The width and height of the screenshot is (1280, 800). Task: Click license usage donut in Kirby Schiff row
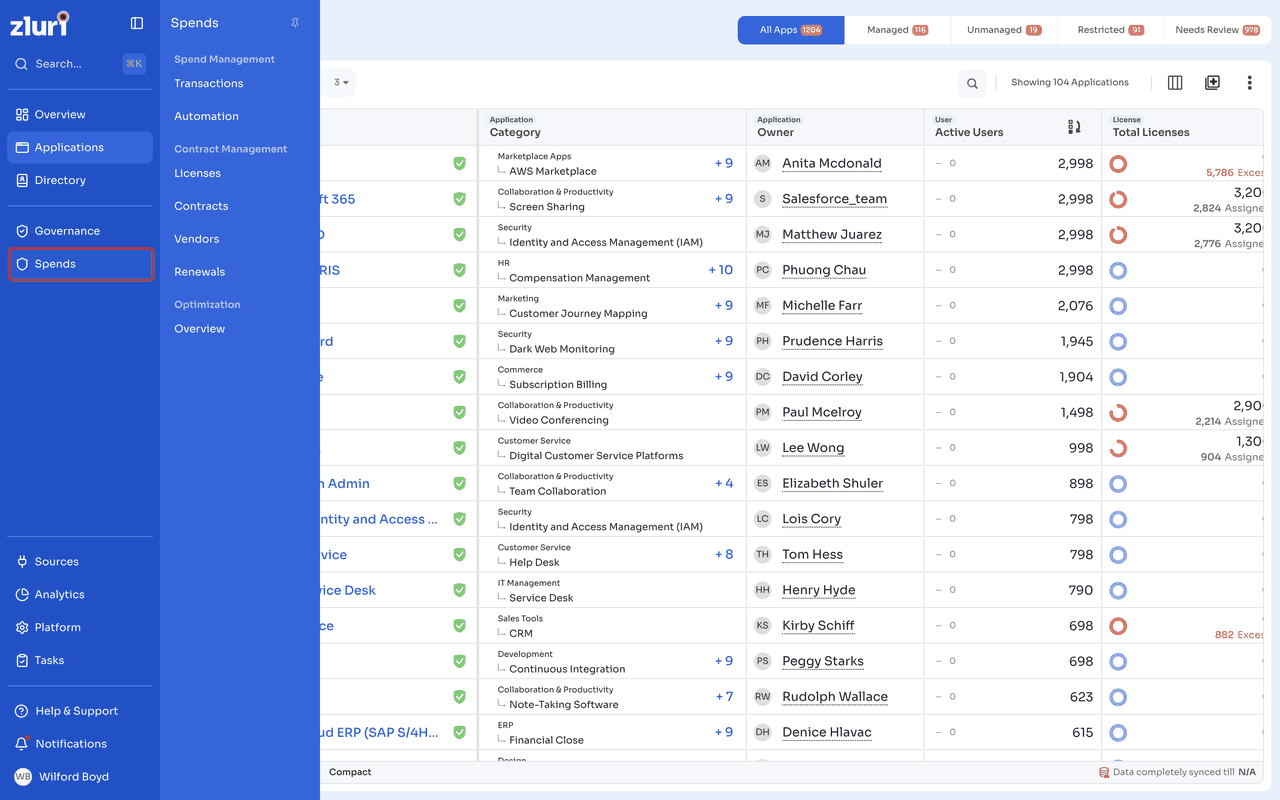tap(1118, 626)
